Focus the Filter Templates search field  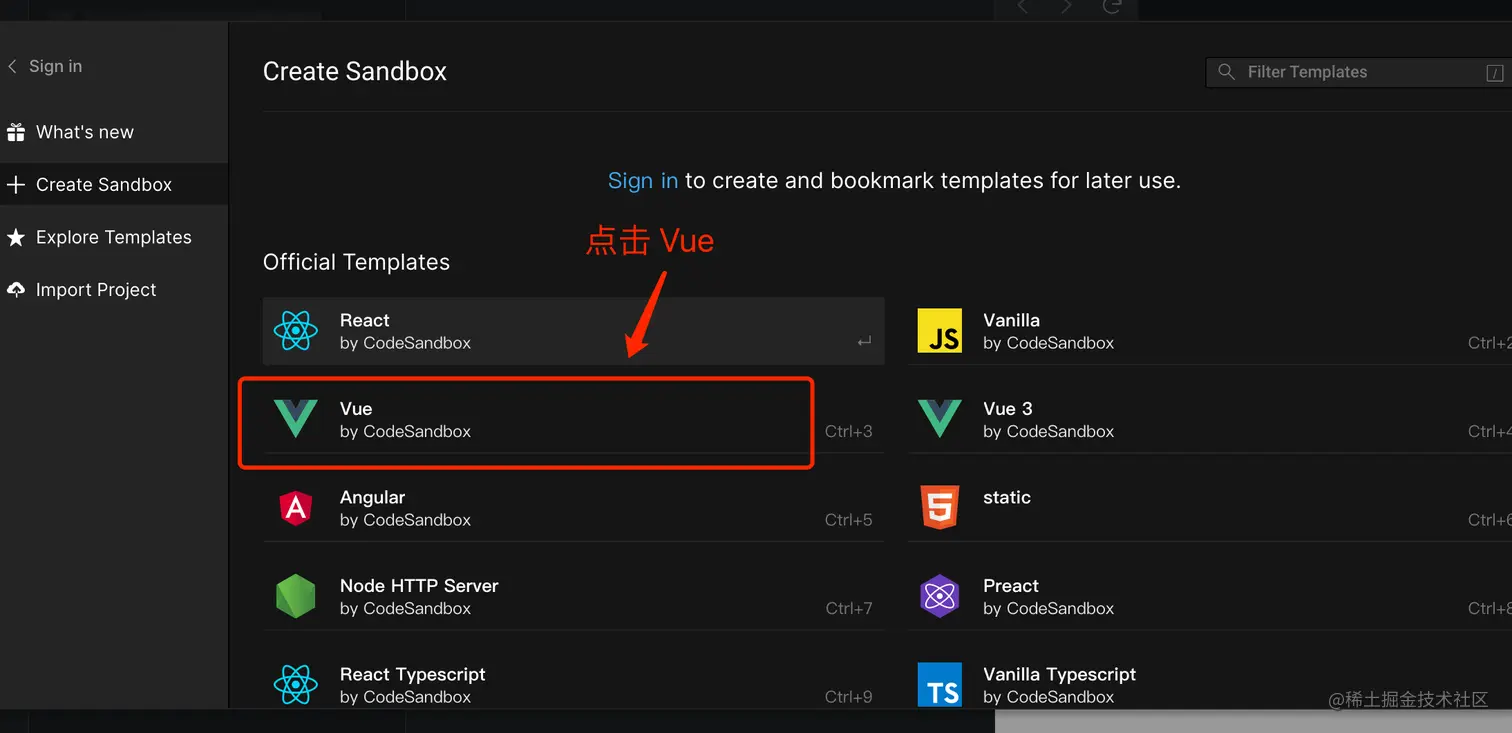(x=1360, y=72)
